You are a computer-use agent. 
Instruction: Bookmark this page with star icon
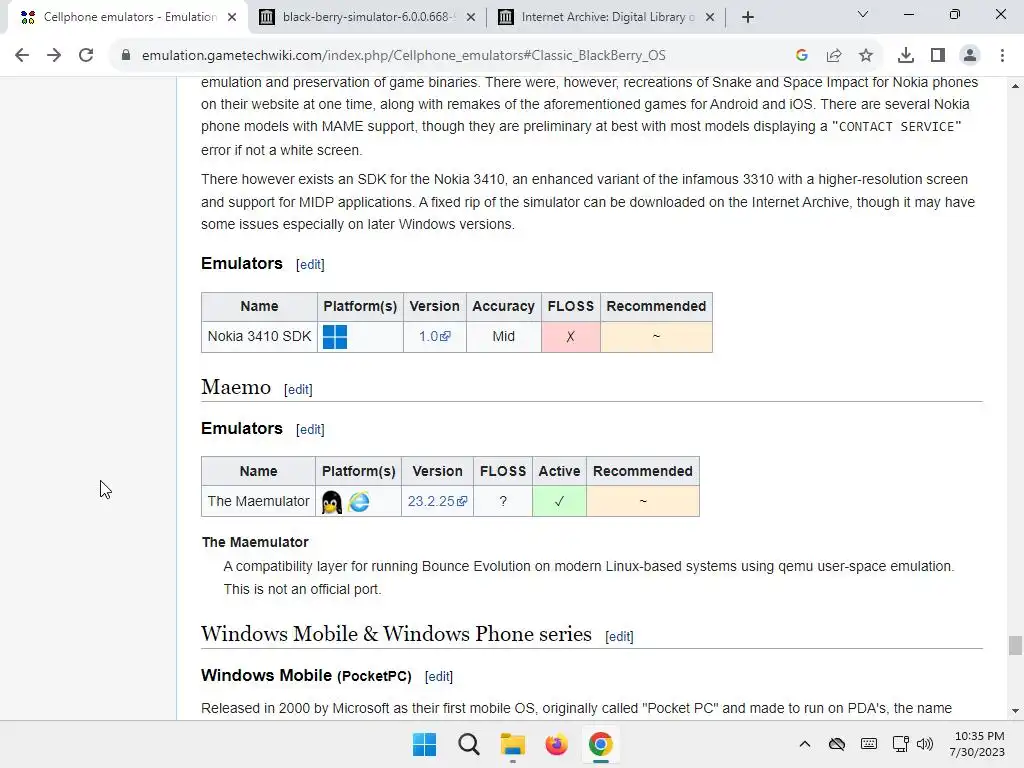[x=866, y=56]
